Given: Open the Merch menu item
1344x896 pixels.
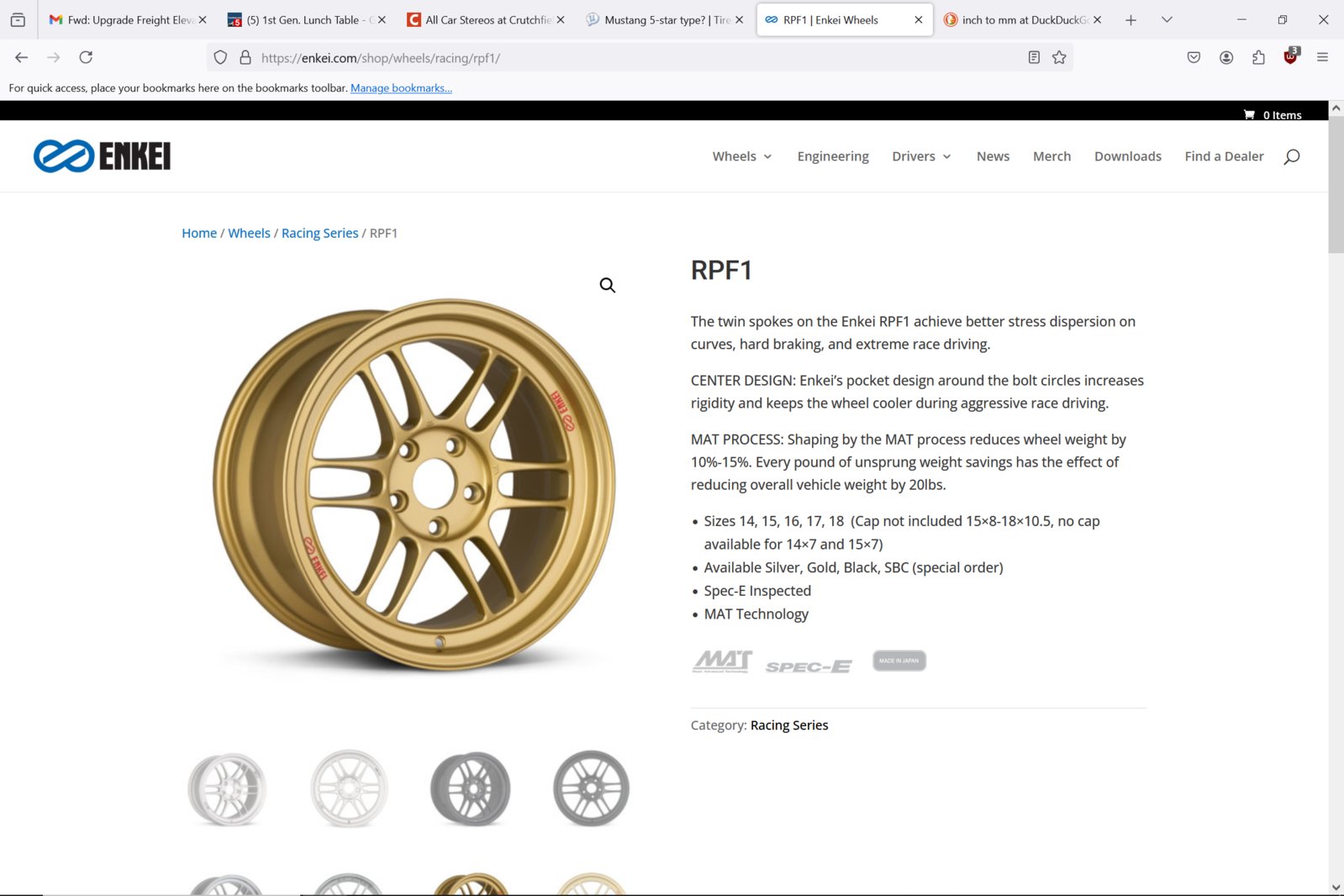Looking at the screenshot, I should click(1051, 156).
